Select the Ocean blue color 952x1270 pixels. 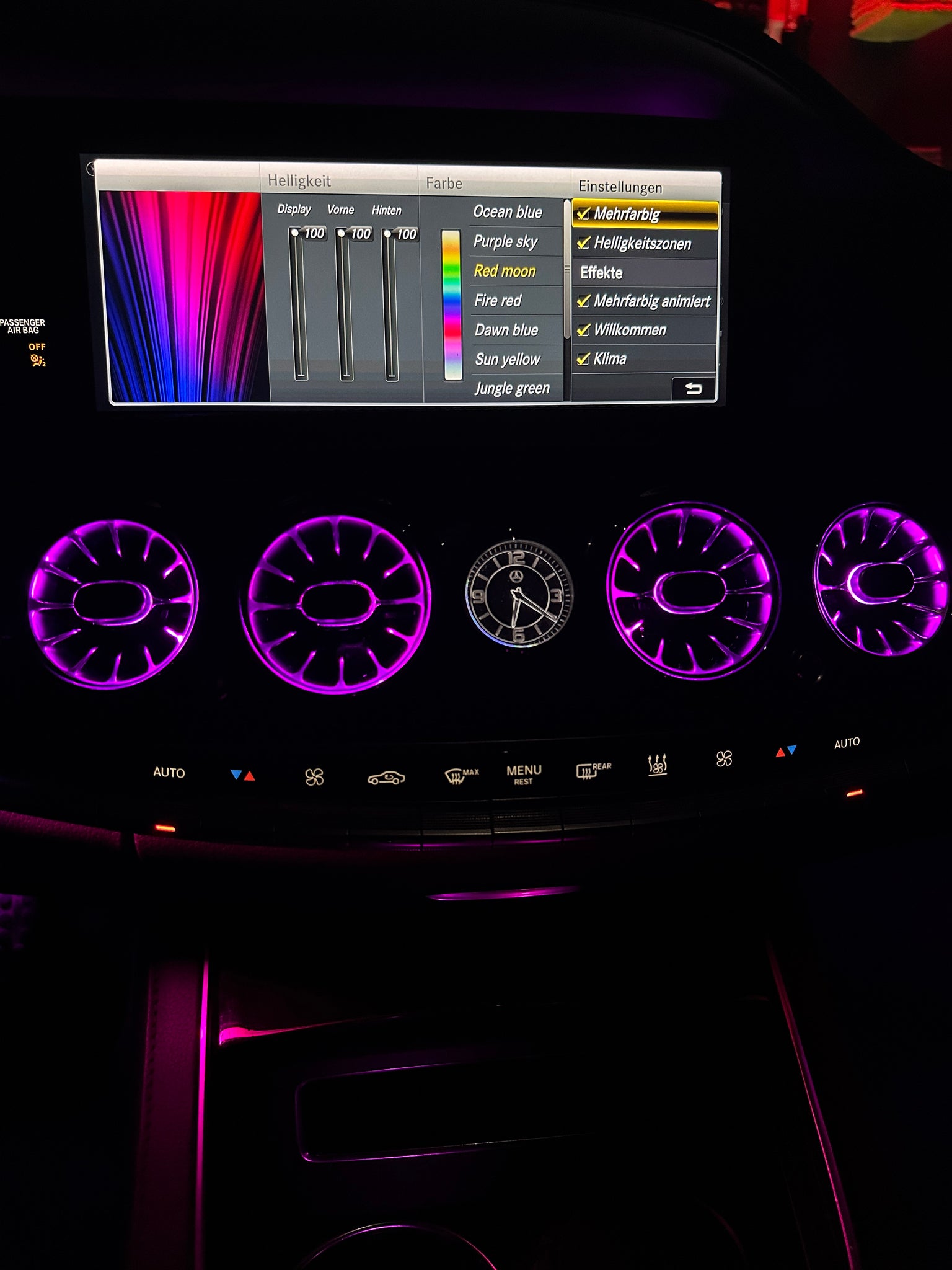click(508, 212)
